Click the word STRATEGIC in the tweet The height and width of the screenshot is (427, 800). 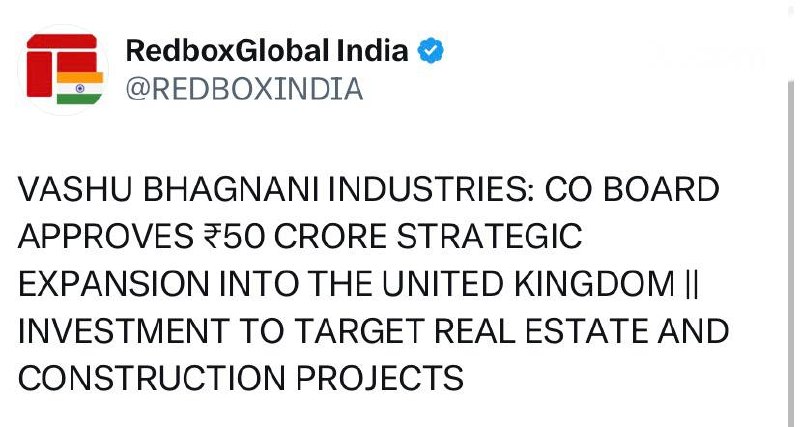coord(497,238)
